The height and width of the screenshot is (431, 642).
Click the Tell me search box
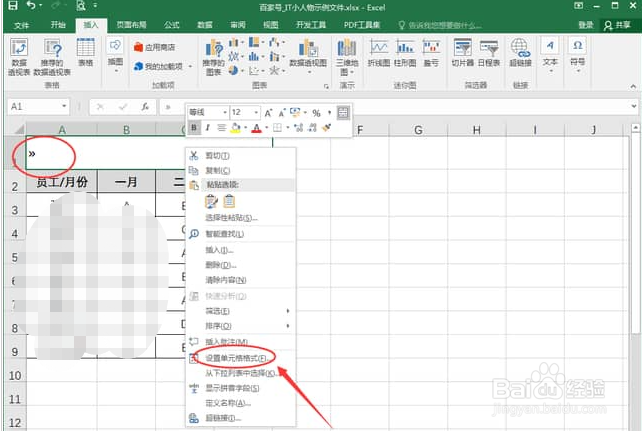click(x=440, y=25)
